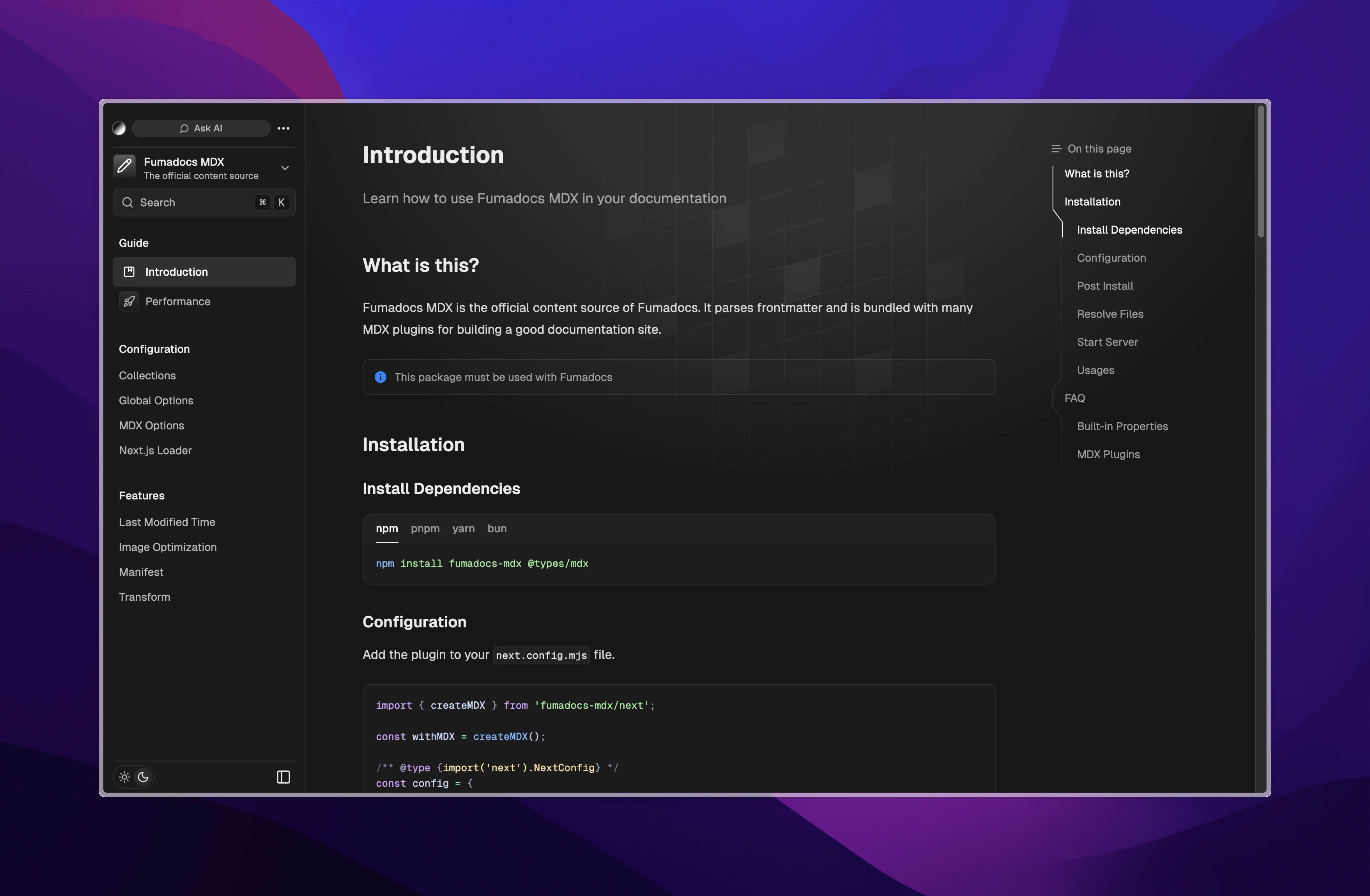Switch to light theme with sun icon

tap(124, 777)
